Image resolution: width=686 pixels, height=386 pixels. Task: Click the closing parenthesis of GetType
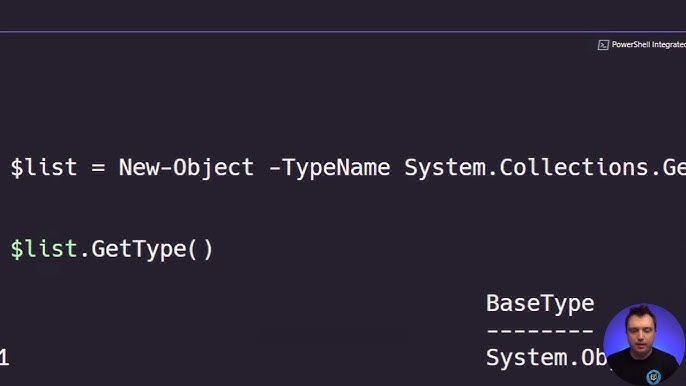(x=208, y=250)
